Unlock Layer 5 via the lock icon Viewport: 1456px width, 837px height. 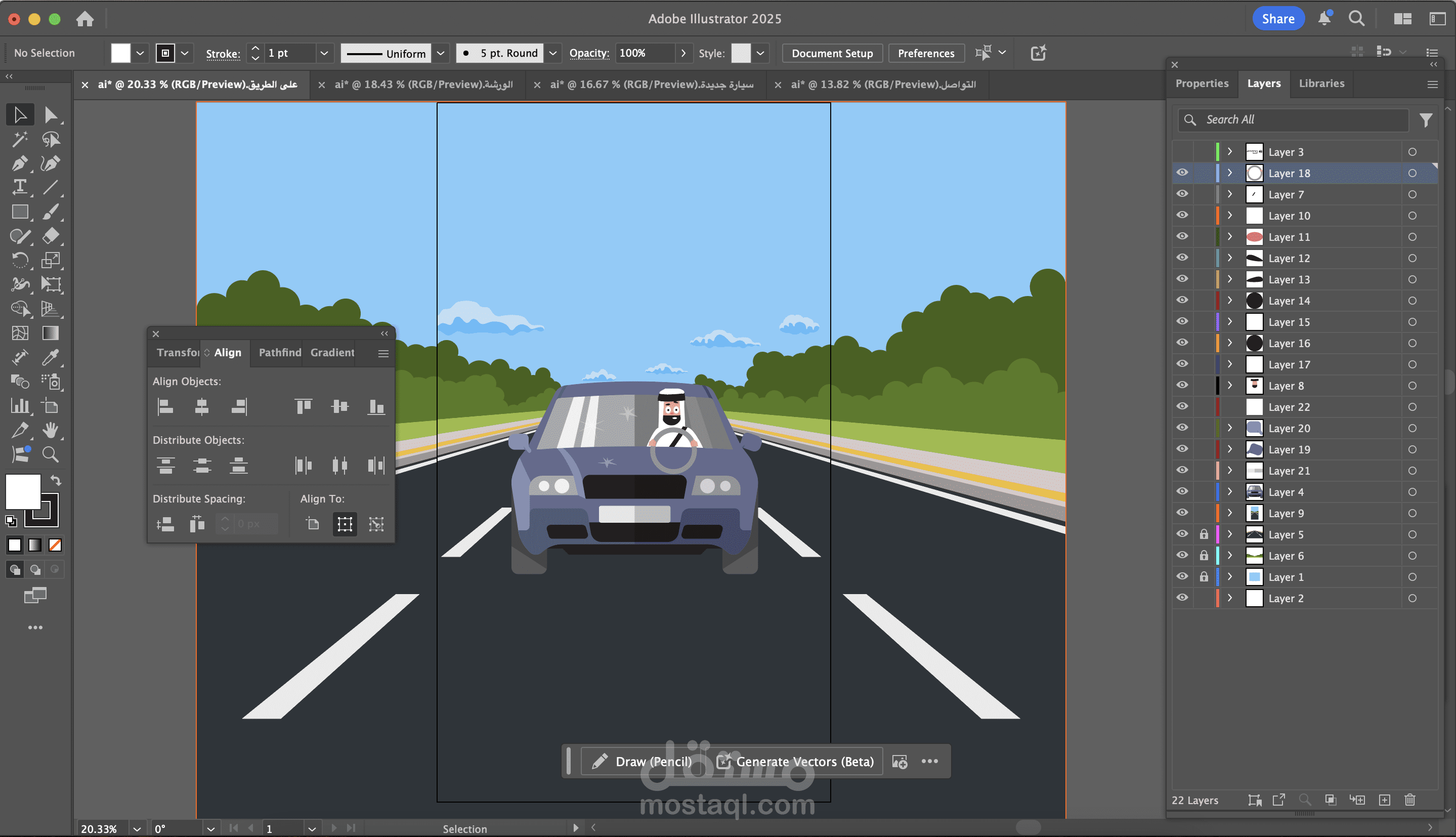click(x=1204, y=534)
